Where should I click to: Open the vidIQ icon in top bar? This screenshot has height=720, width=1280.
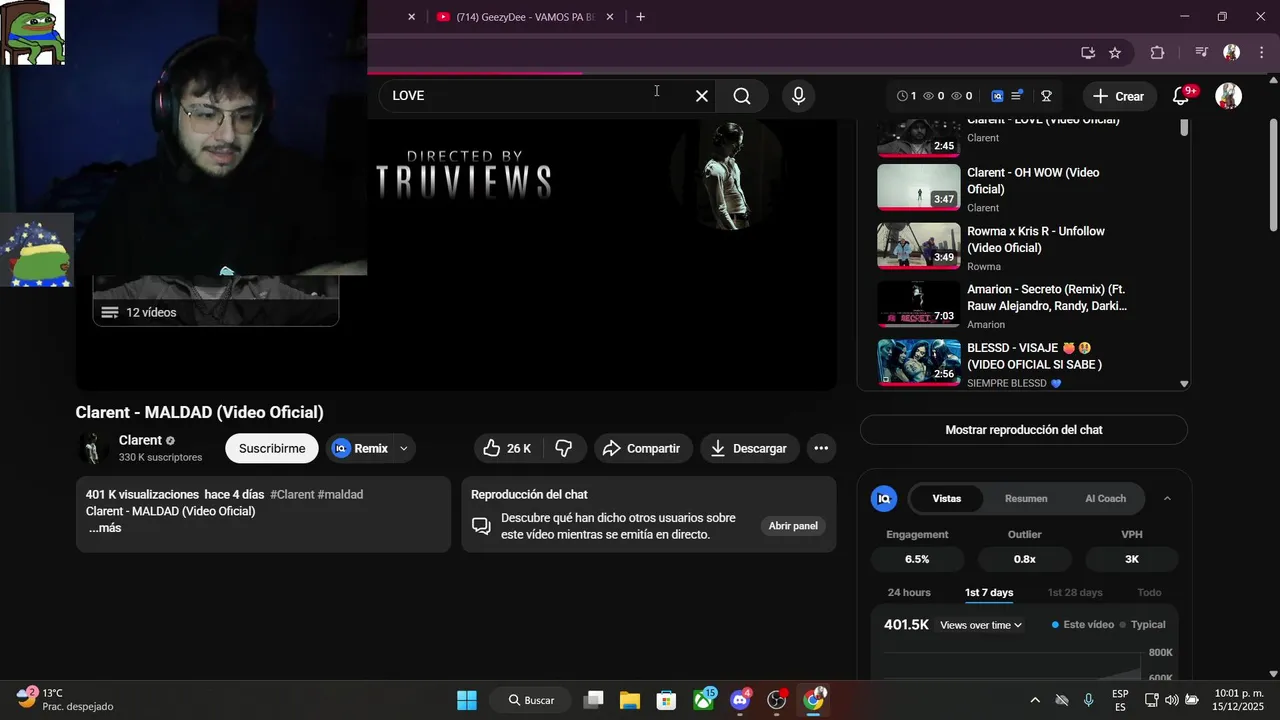(997, 96)
